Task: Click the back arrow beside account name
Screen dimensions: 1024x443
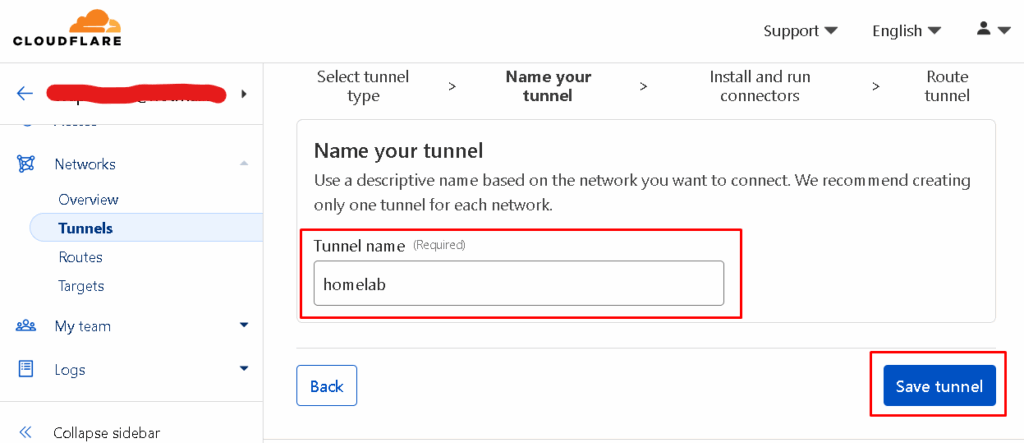Action: [24, 93]
